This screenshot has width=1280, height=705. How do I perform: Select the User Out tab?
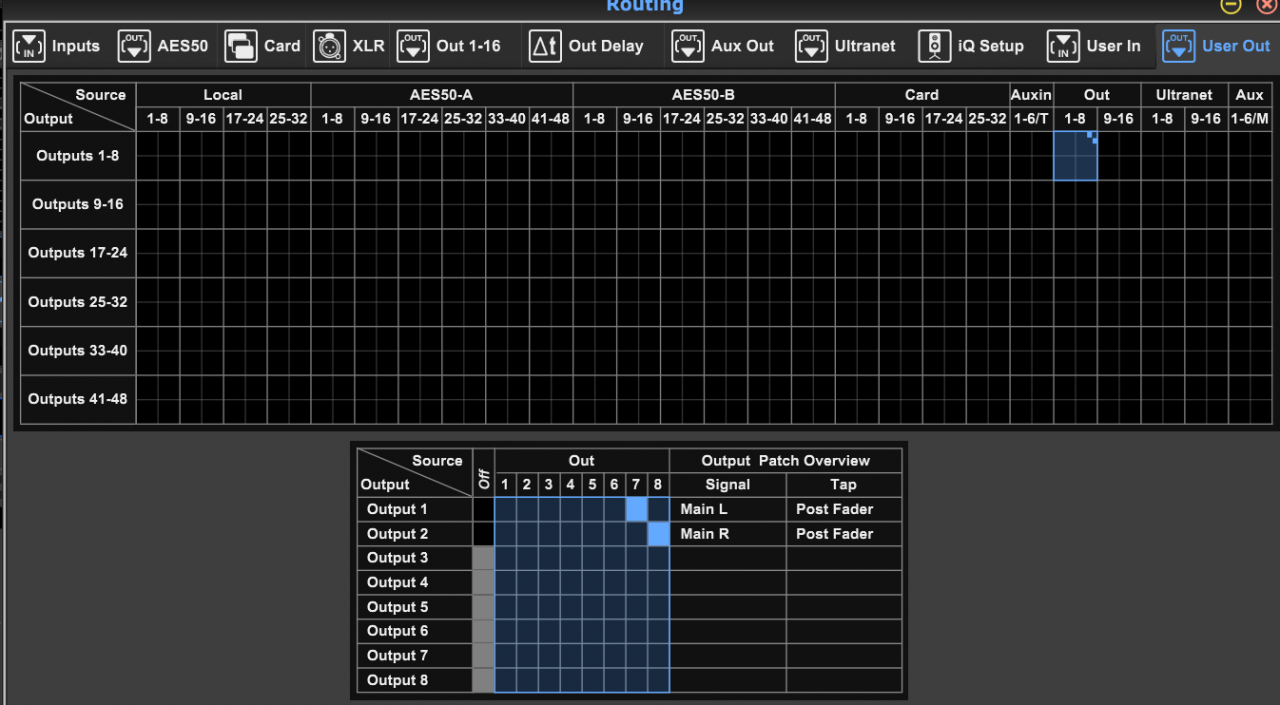1217,46
